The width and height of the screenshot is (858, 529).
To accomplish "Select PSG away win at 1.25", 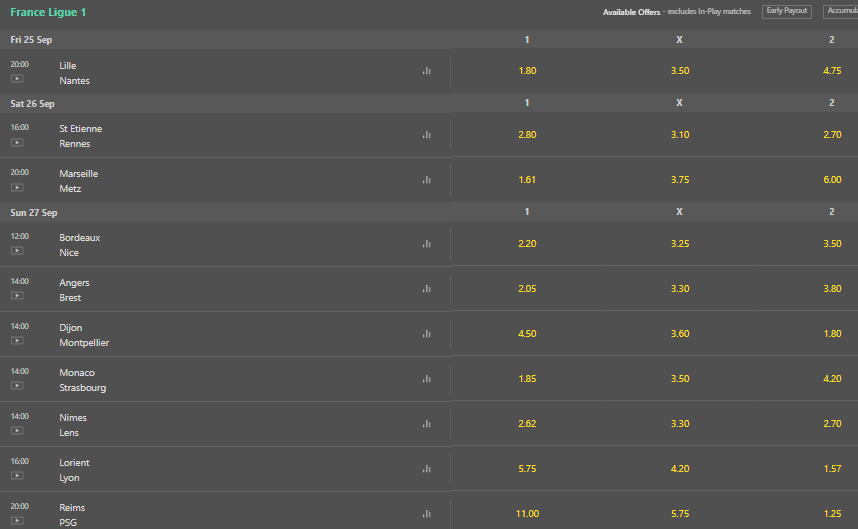I will tap(832, 514).
